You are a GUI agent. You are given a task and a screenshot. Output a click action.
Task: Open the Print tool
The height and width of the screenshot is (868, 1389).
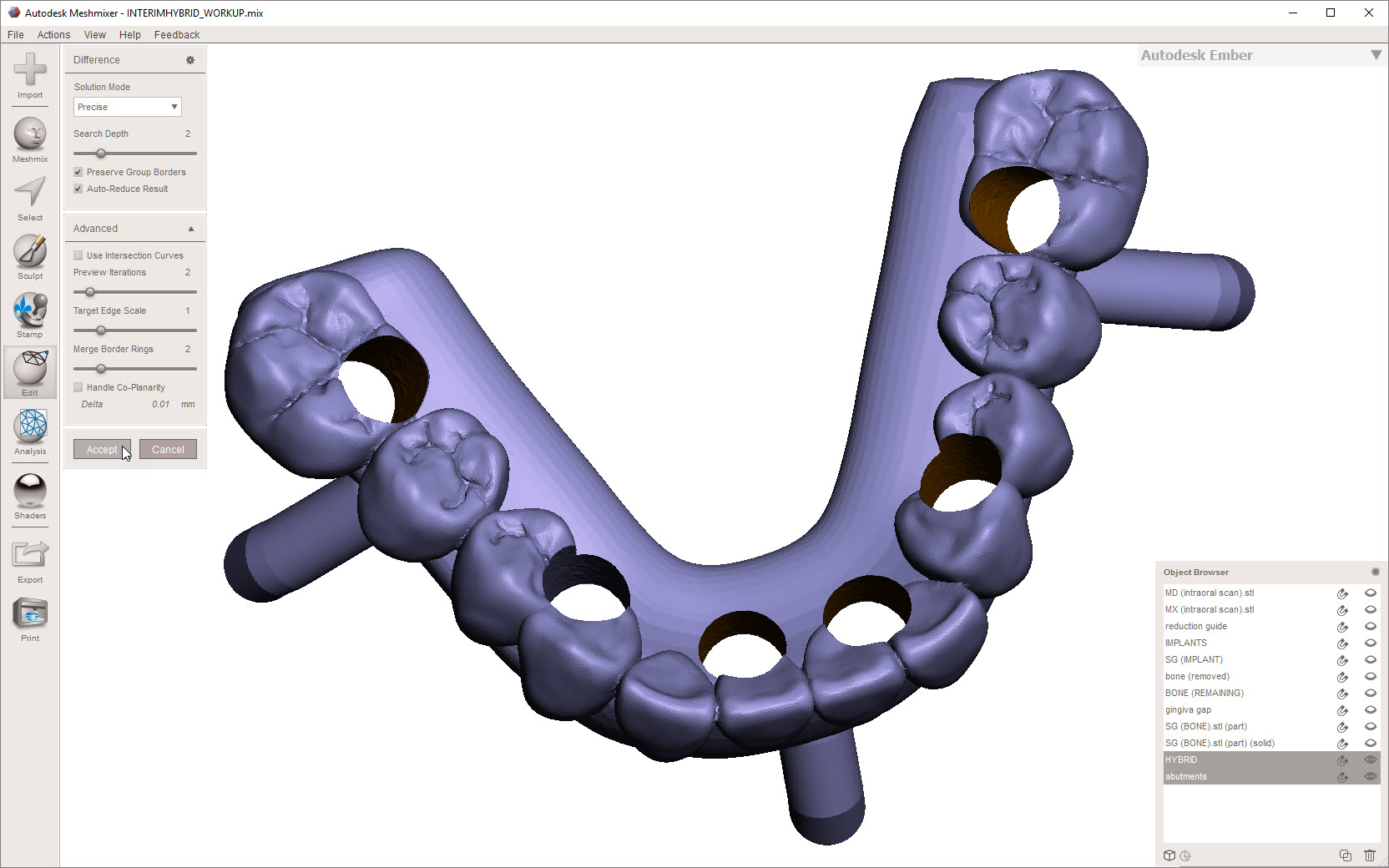tap(30, 619)
